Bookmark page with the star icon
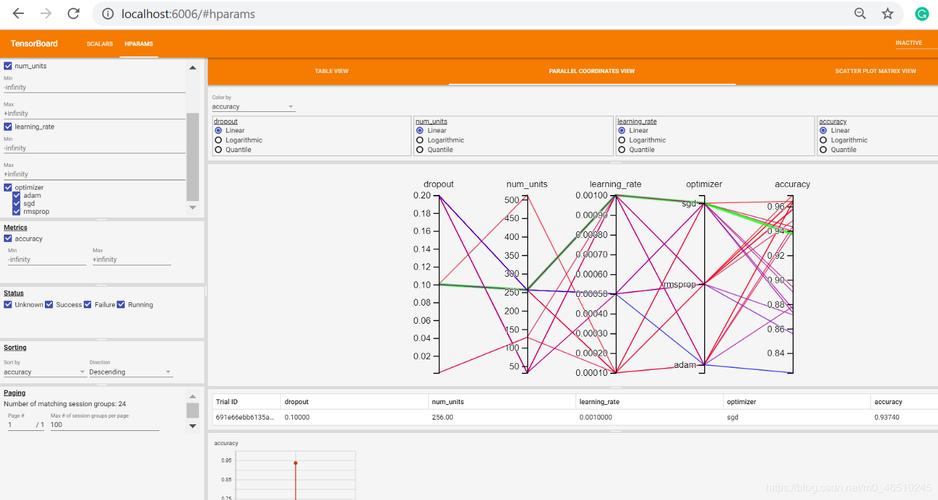The height and width of the screenshot is (500, 938). [888, 13]
